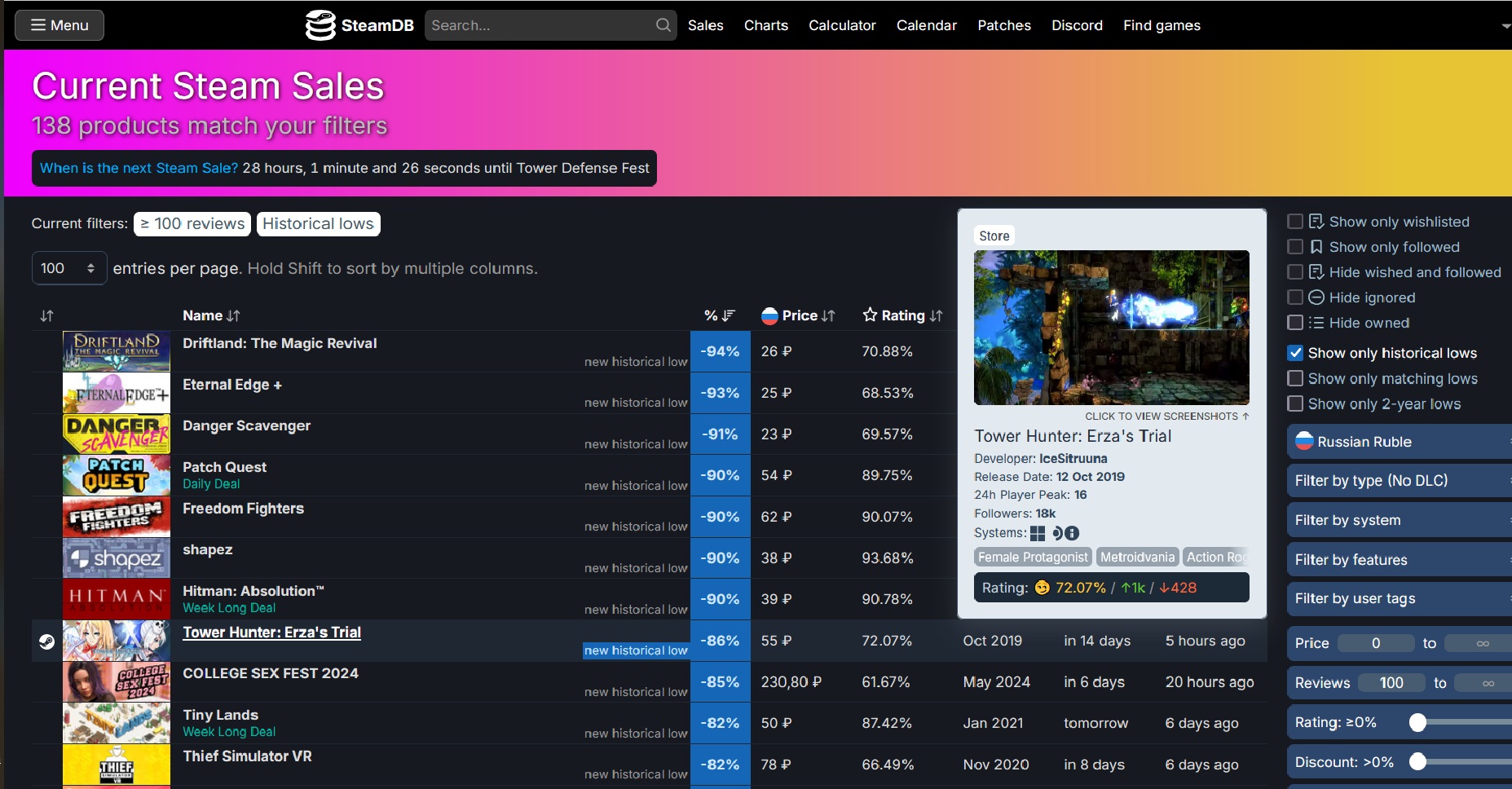
Task: Expand Filter by user tags
Action: [x=1400, y=599]
